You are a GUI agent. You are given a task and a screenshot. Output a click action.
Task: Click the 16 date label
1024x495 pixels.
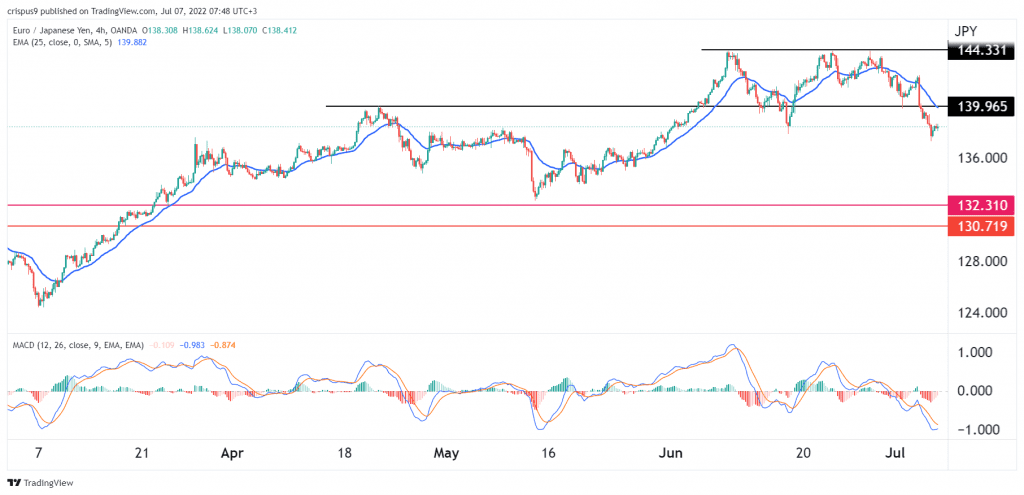click(547, 452)
